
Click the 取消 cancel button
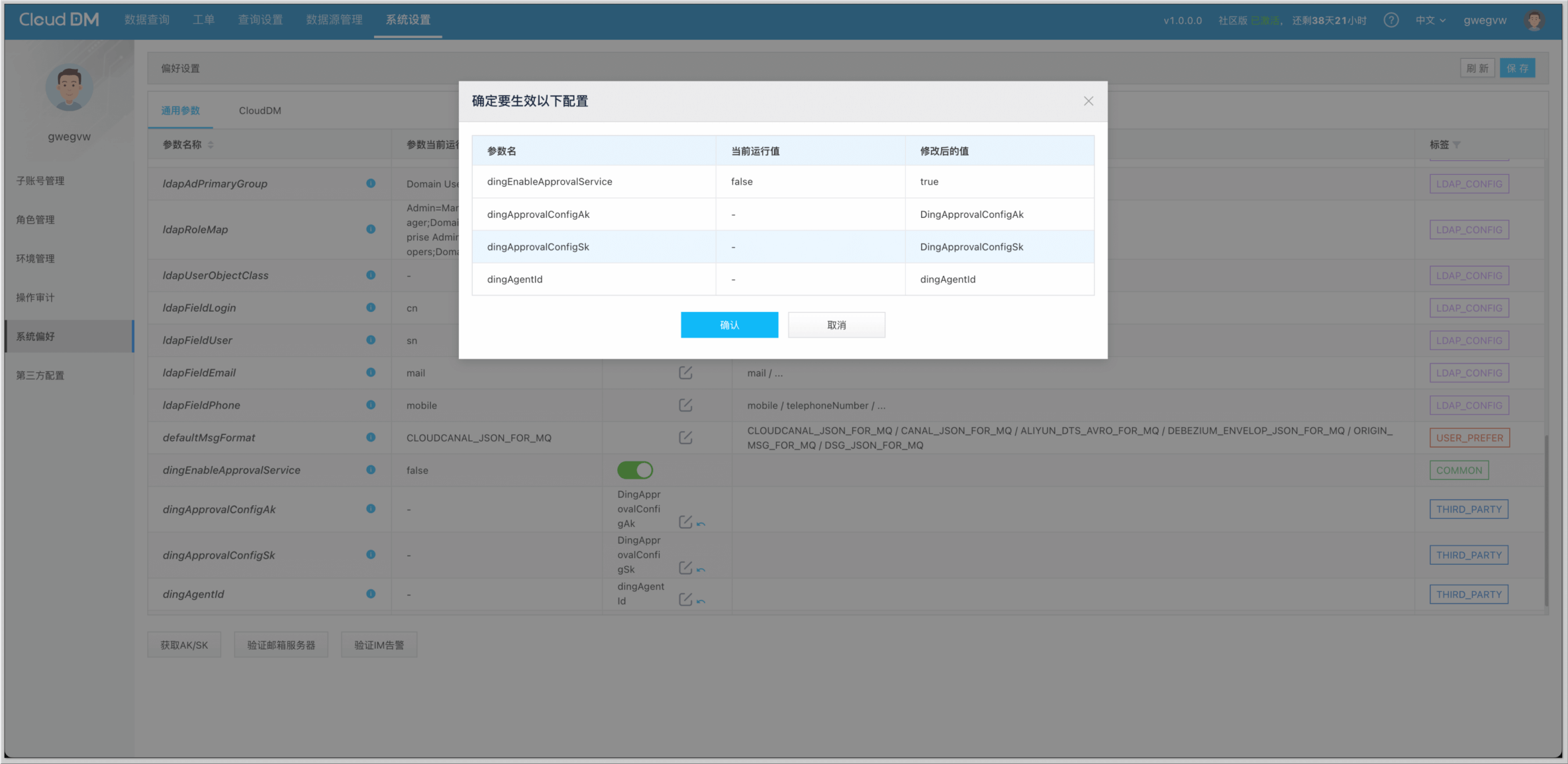[x=836, y=325]
